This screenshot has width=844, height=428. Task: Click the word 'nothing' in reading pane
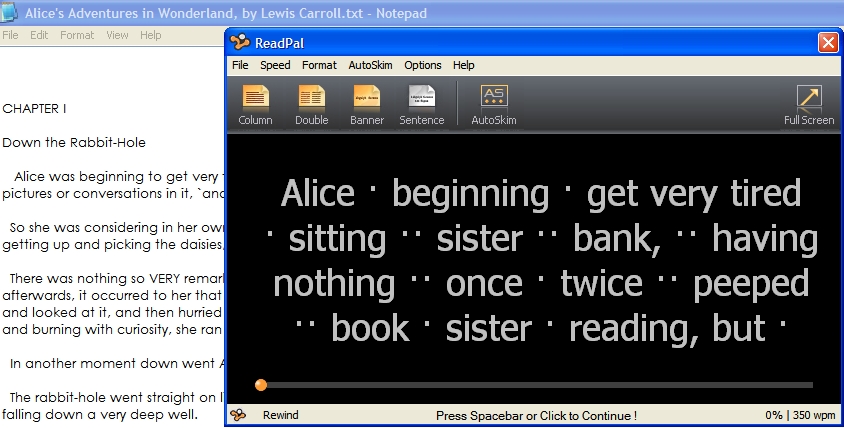[334, 285]
